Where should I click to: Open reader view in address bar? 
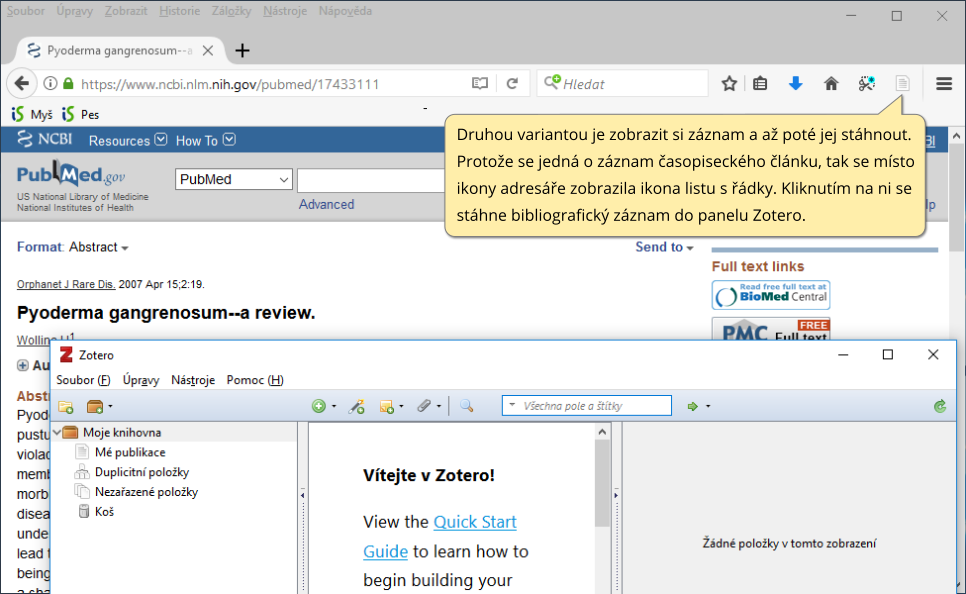point(480,83)
